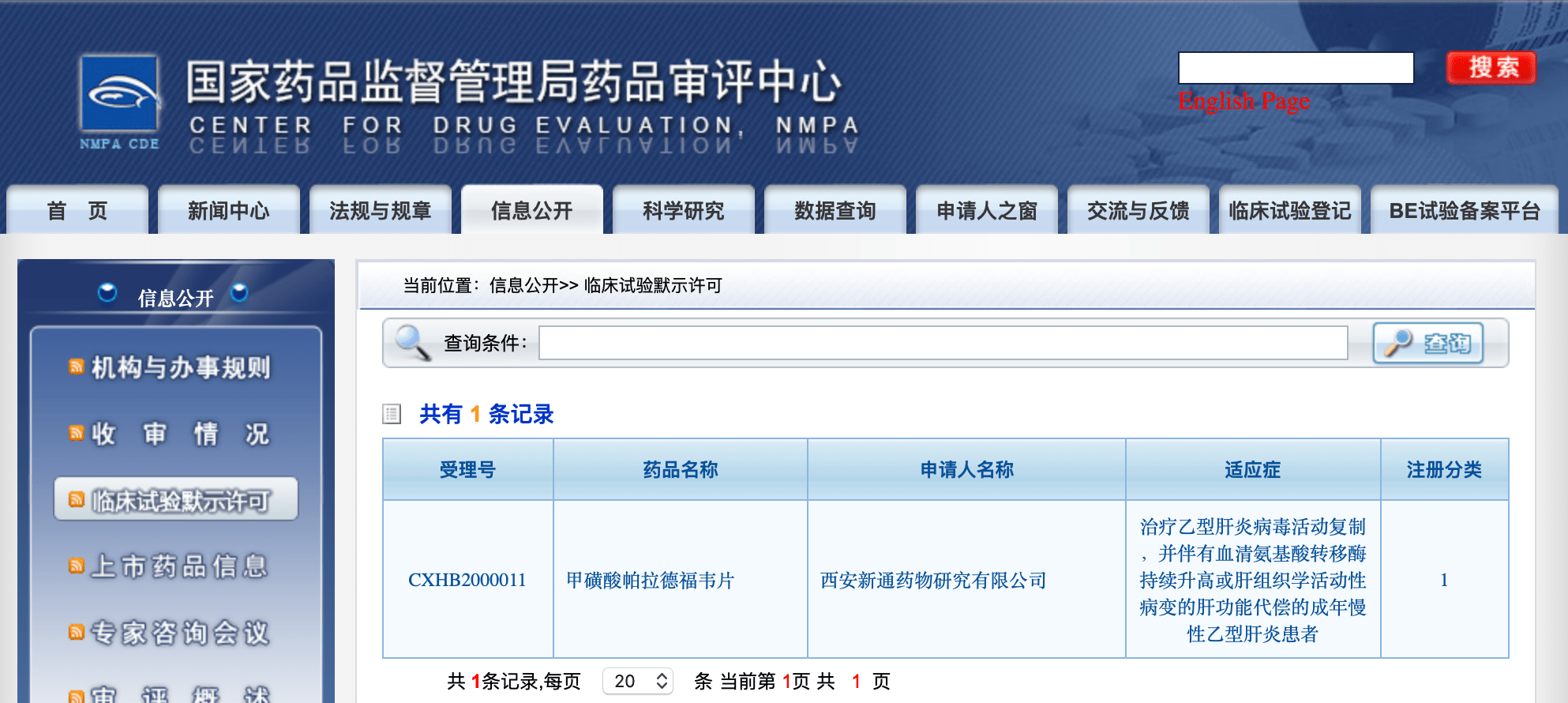
Task: Open the English Page link
Action: coord(1244,101)
